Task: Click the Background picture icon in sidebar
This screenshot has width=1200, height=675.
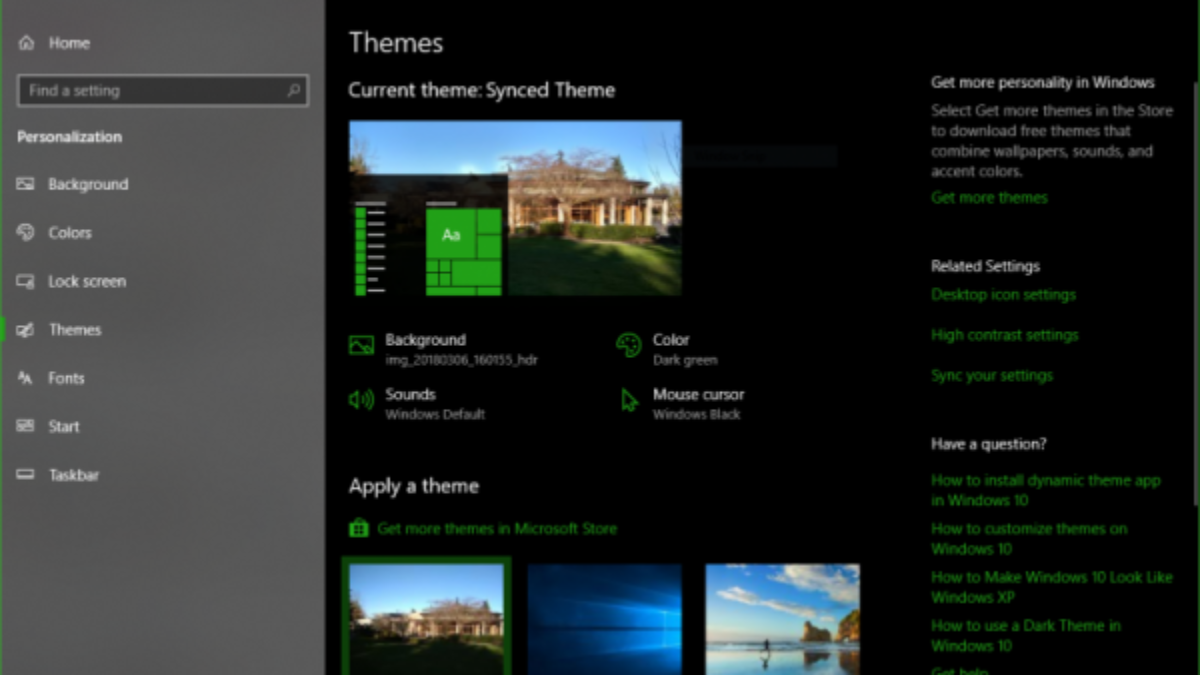Action: coord(26,184)
